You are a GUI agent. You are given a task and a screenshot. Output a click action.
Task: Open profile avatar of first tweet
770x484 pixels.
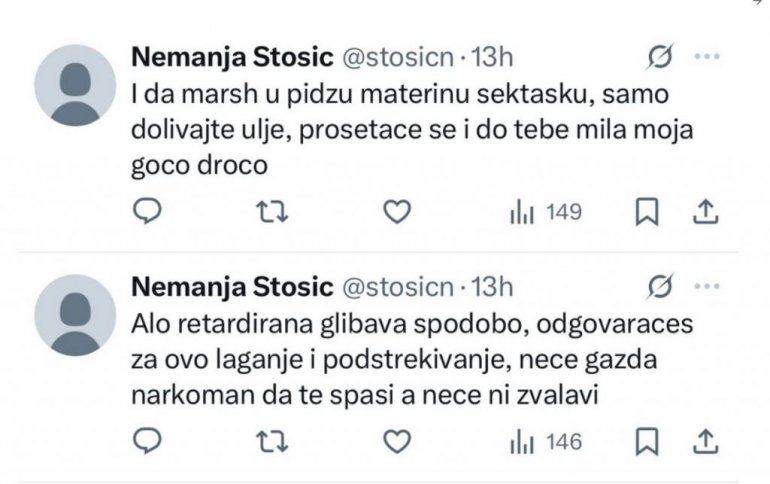[x=75, y=85]
